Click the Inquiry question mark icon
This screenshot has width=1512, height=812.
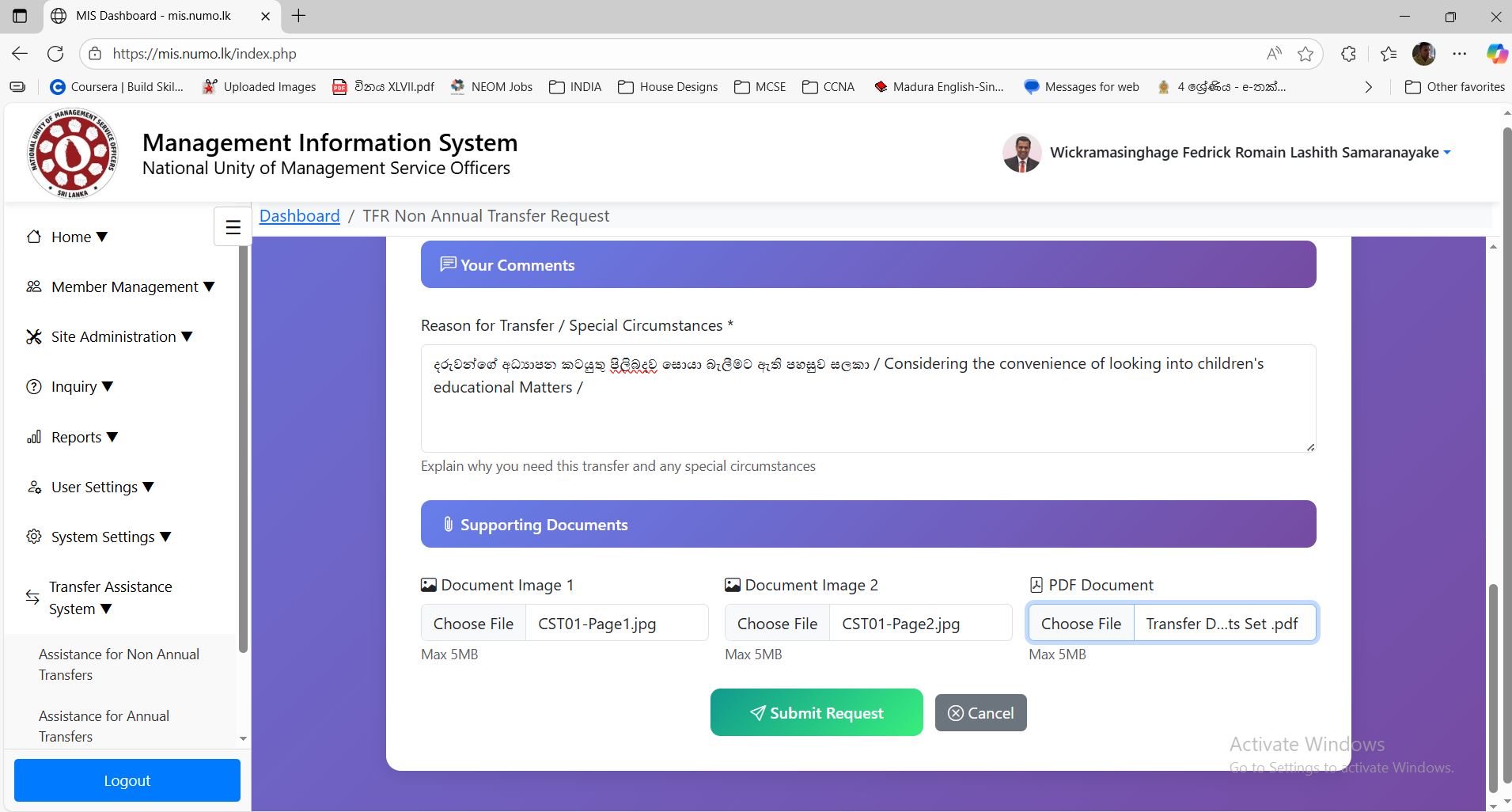point(33,386)
